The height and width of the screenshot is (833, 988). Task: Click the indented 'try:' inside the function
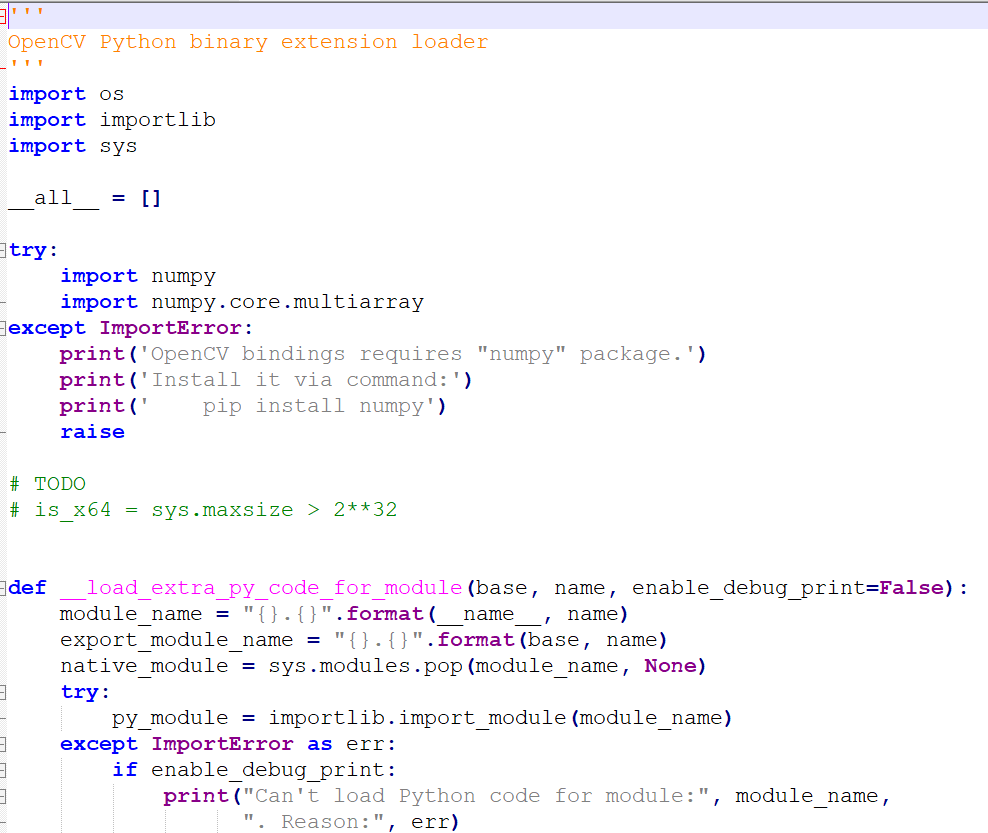pos(85,692)
